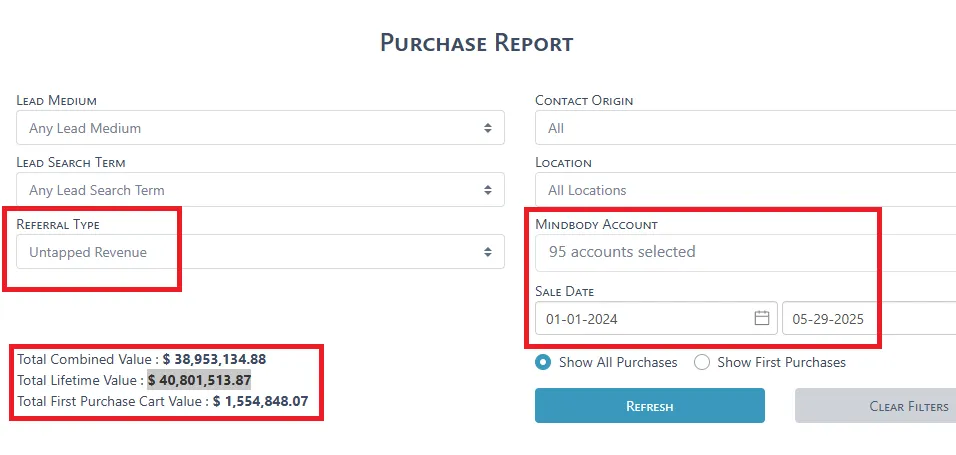The height and width of the screenshot is (455, 956).
Task: Click the Clear Filters button
Action: (876, 406)
